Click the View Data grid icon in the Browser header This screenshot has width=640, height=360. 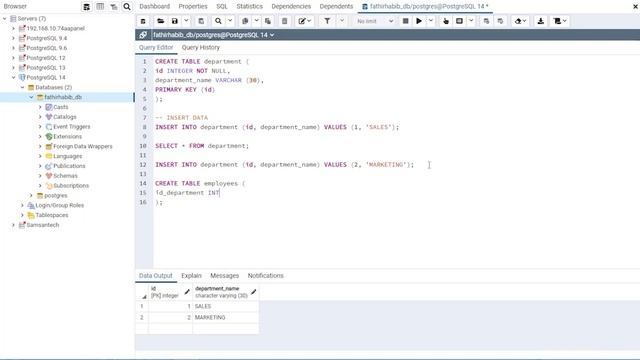100,7
